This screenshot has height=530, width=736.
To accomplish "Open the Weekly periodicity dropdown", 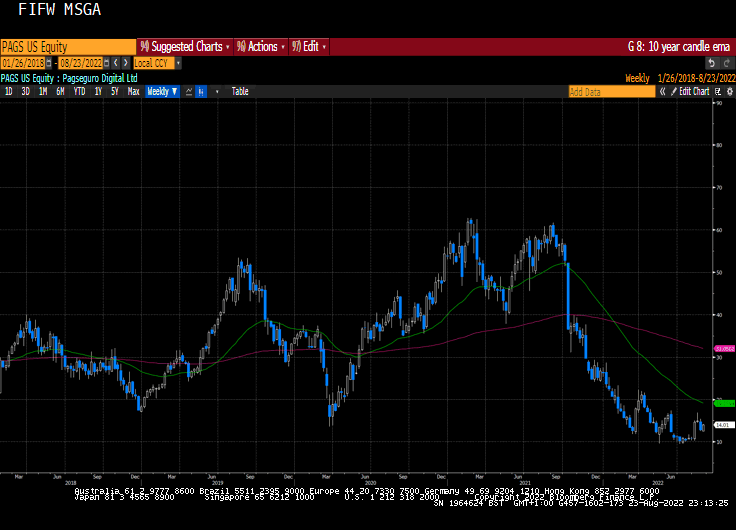I will 162,92.
